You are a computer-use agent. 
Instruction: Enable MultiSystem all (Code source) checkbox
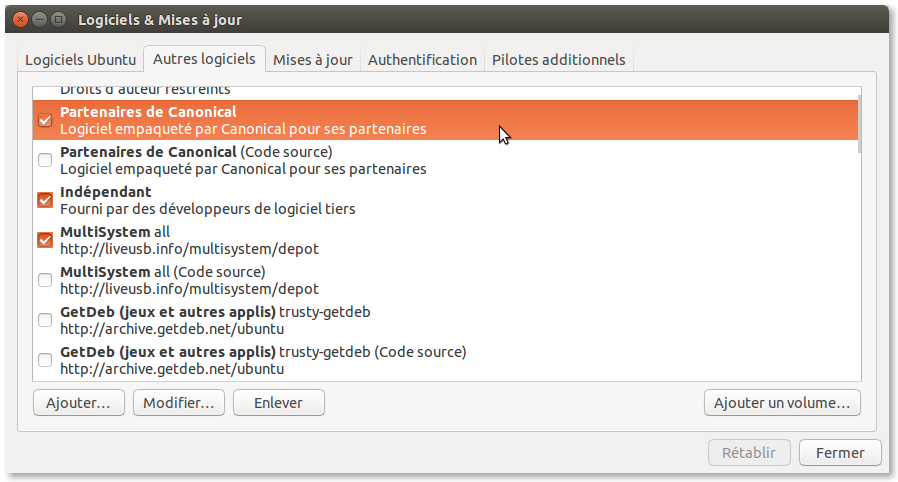point(45,280)
